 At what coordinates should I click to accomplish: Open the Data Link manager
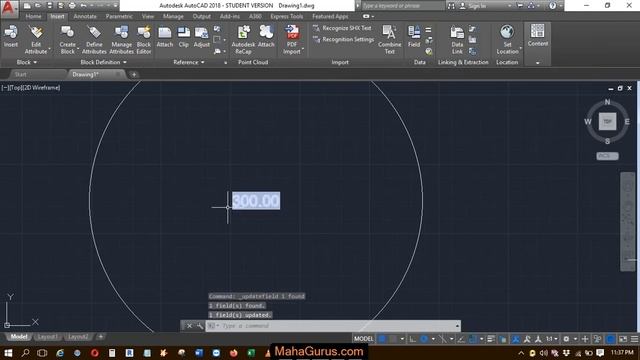tap(457, 39)
